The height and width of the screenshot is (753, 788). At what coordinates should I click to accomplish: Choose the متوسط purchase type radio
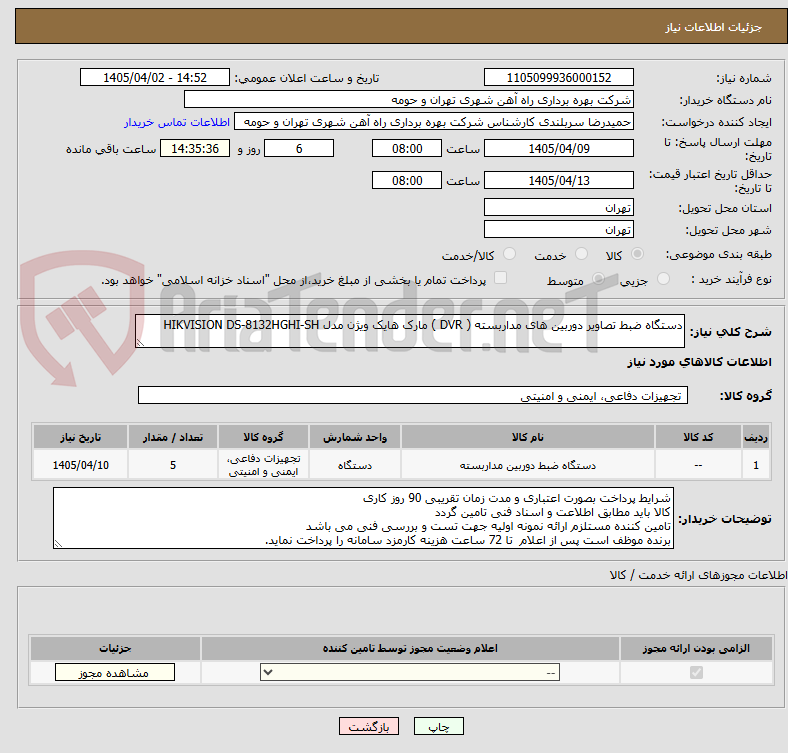pyautogui.click(x=599, y=279)
